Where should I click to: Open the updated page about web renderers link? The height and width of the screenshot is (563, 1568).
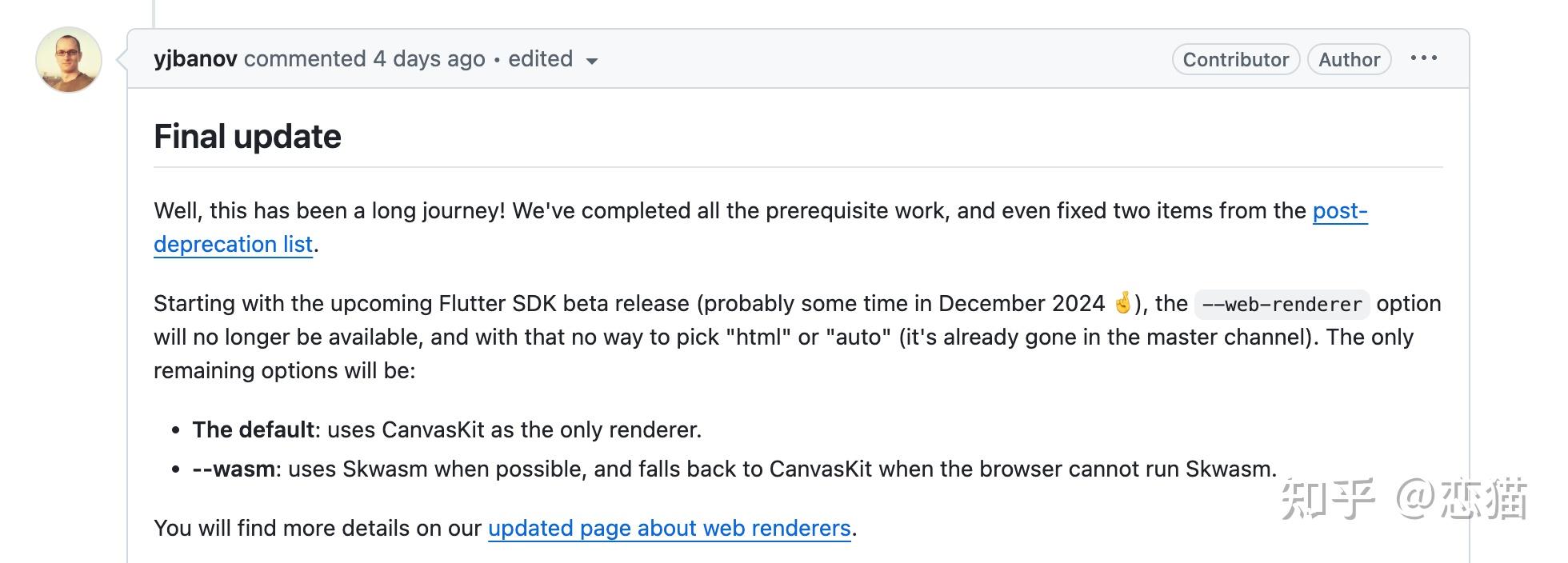coord(669,528)
